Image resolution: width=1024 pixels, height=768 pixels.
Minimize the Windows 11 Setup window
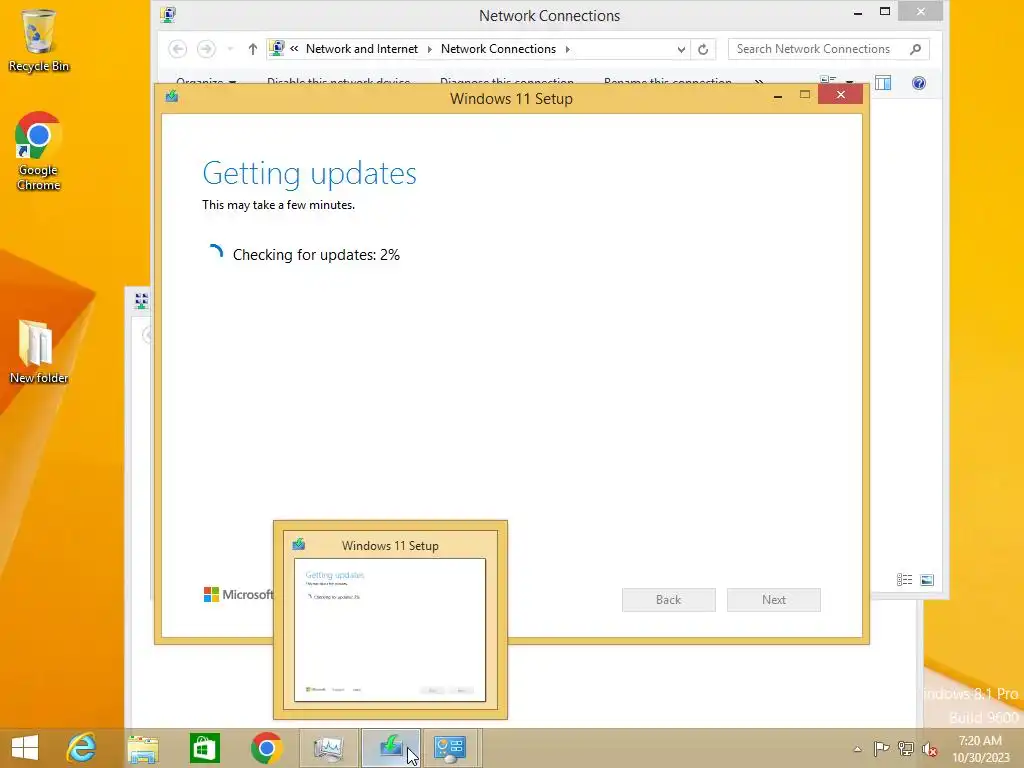point(778,96)
